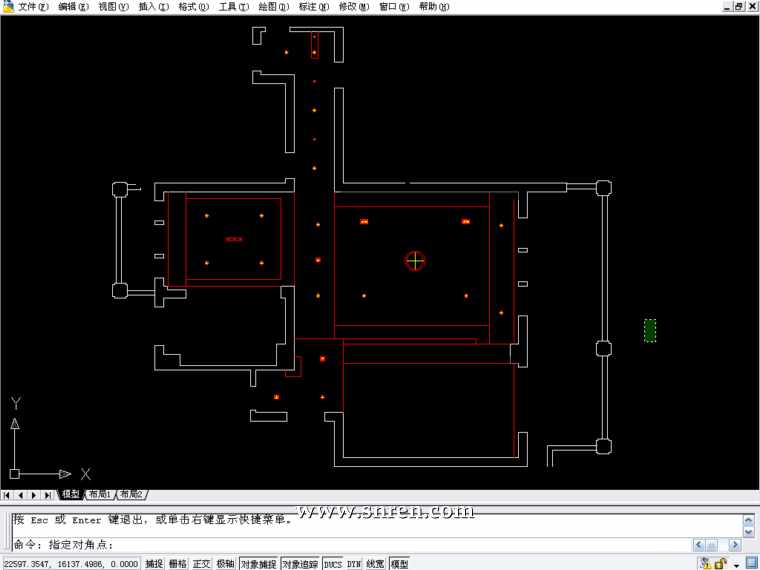Click the communication center icon in status bar

[705, 564]
